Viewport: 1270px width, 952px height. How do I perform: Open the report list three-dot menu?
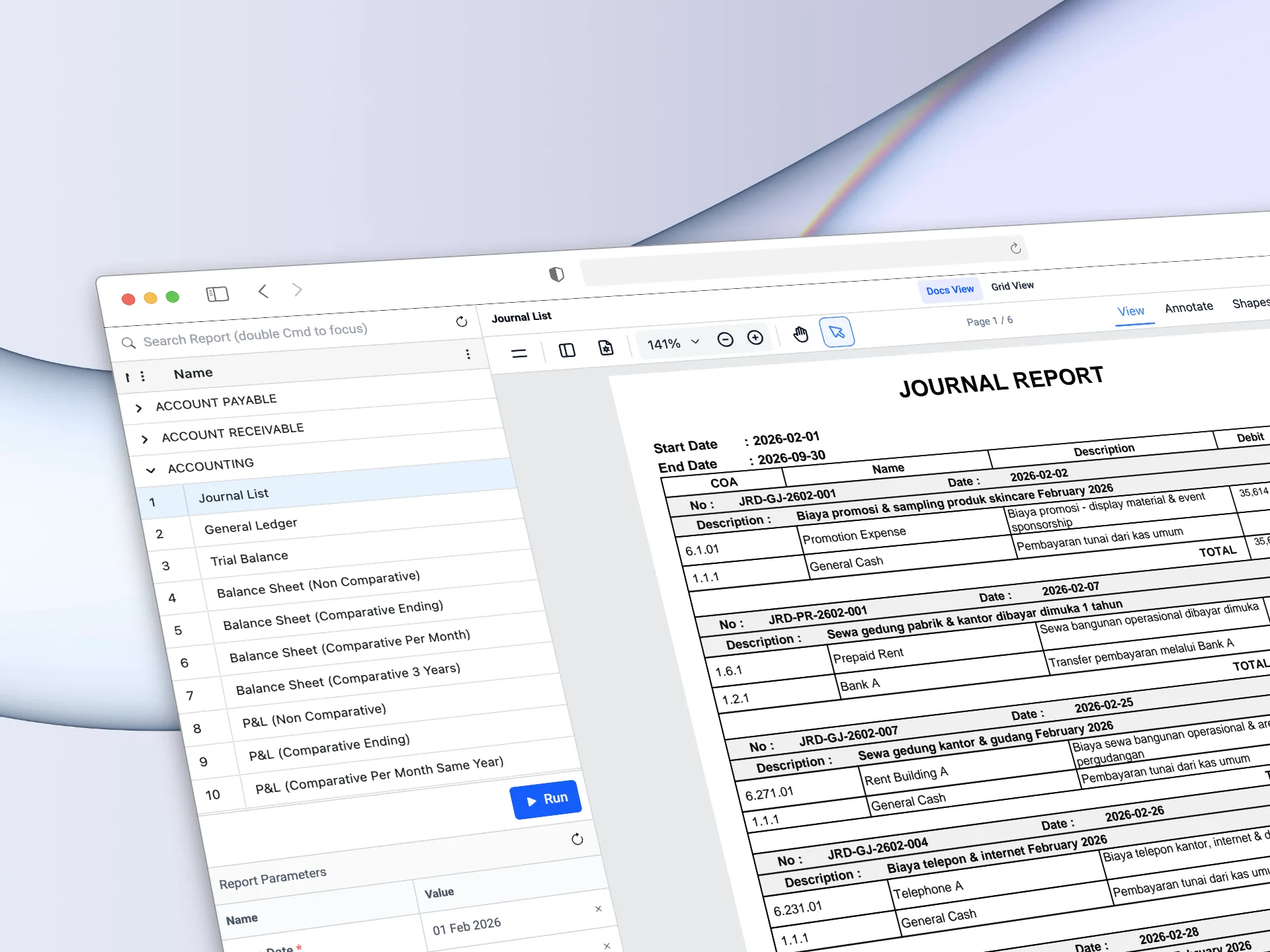[468, 354]
